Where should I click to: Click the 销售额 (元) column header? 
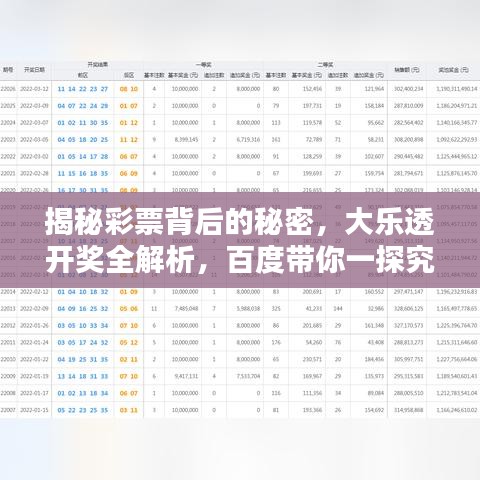(x=407, y=70)
